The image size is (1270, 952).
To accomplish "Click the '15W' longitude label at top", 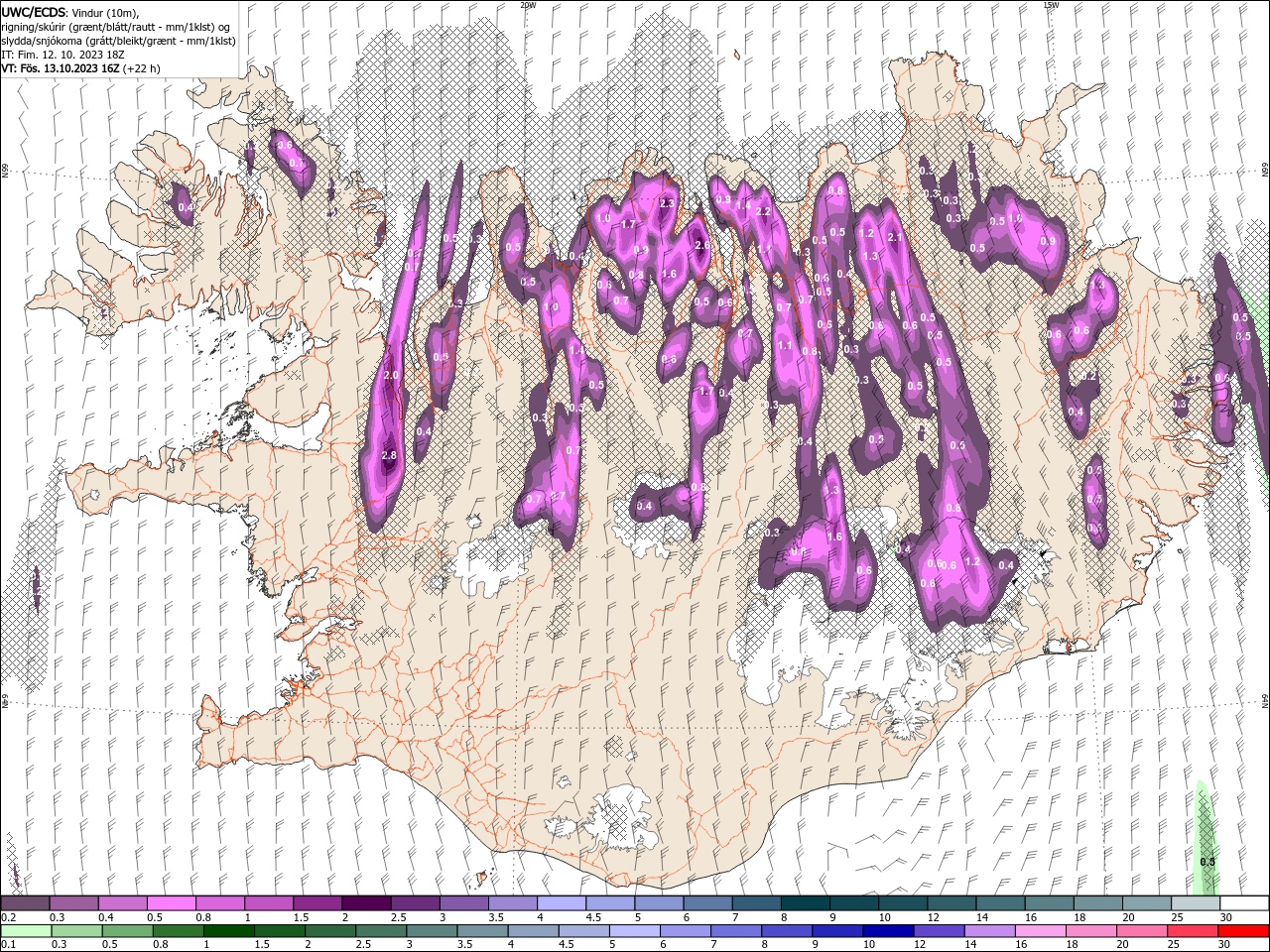I will pyautogui.click(x=1051, y=5).
